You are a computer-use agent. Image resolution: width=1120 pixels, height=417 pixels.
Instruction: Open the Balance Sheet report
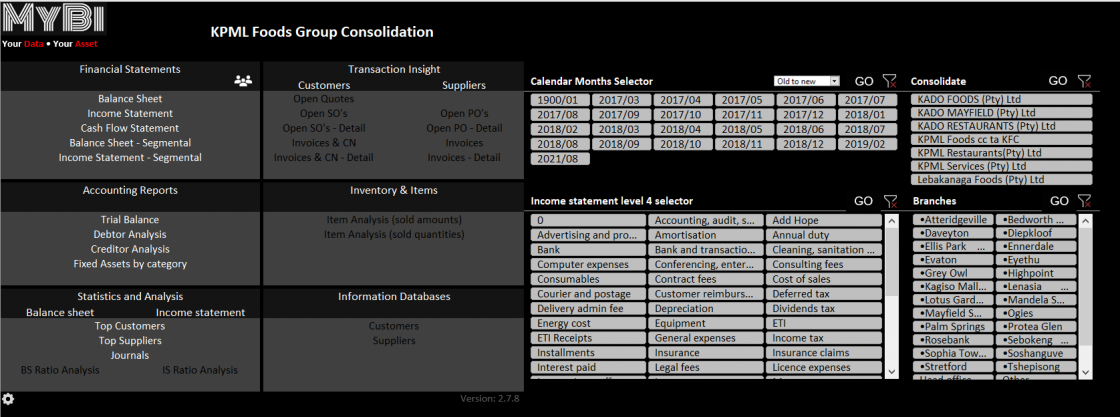tap(130, 99)
